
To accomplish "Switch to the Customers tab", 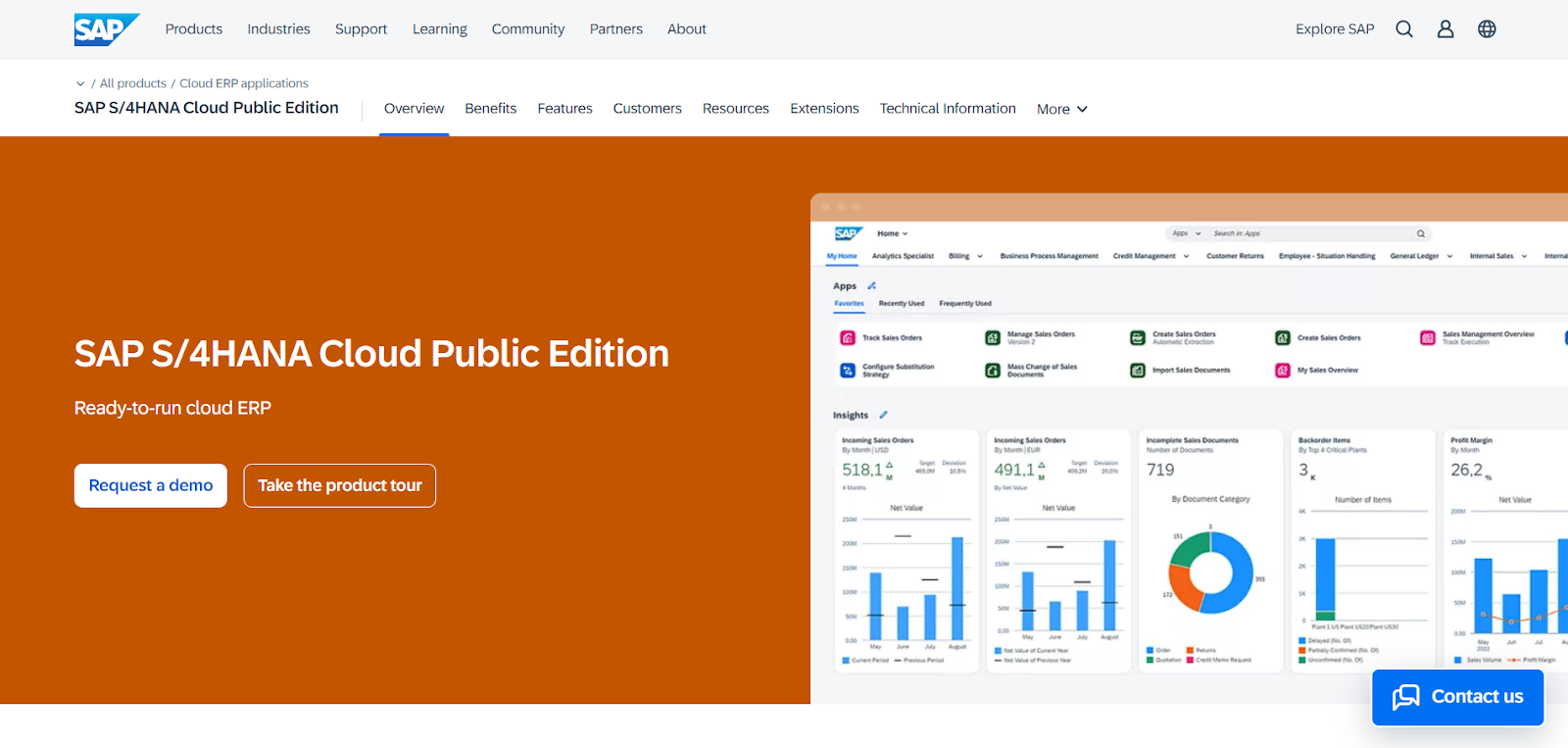I will click(648, 109).
